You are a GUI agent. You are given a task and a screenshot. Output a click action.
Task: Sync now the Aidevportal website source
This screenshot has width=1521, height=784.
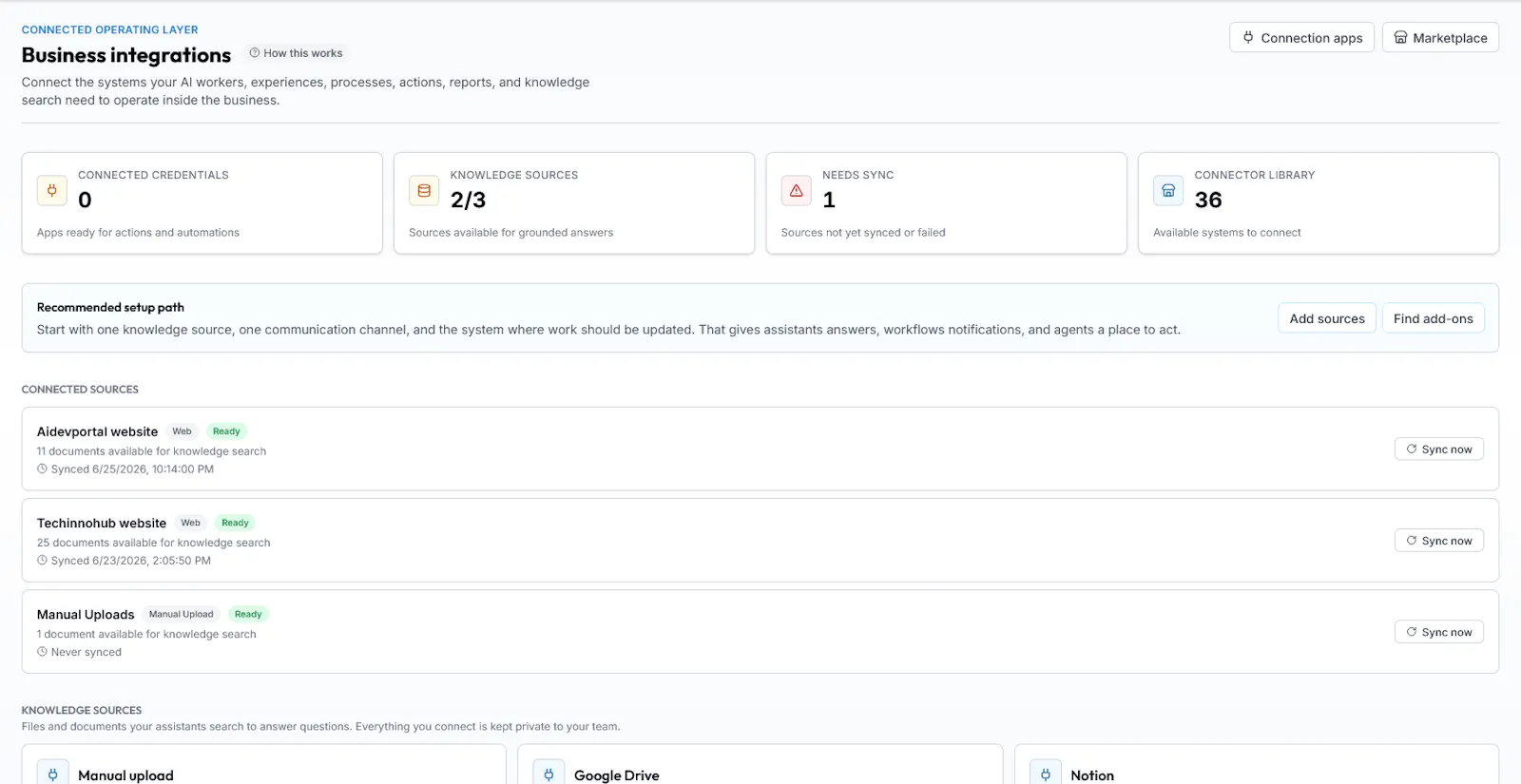click(1438, 449)
